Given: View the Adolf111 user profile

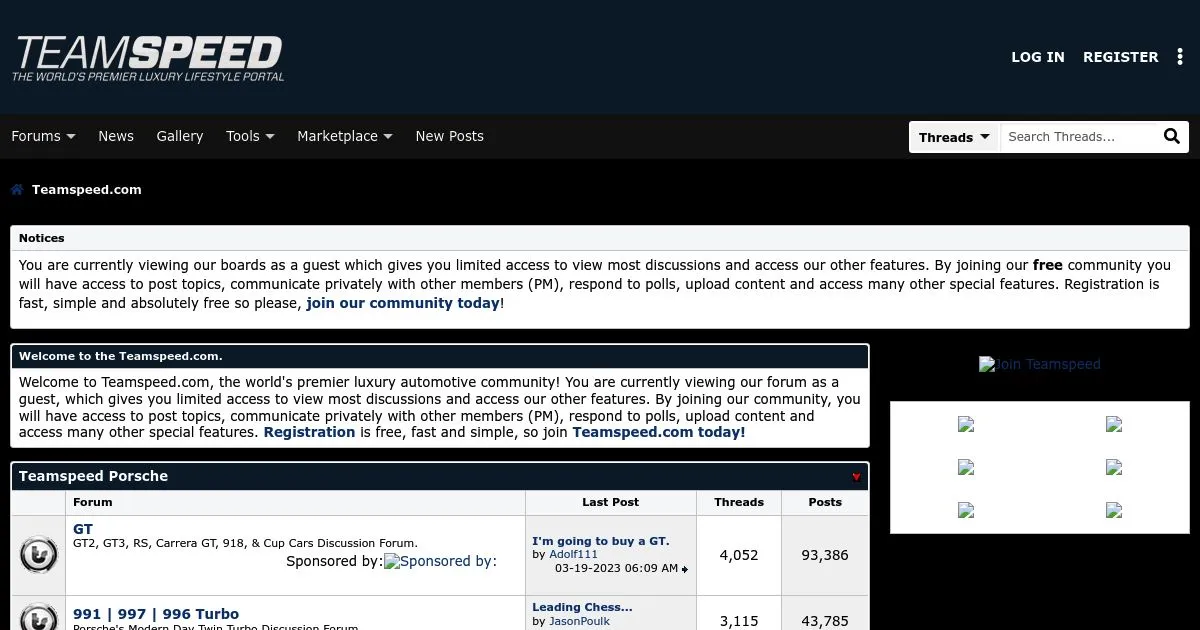Looking at the screenshot, I should [x=573, y=554].
